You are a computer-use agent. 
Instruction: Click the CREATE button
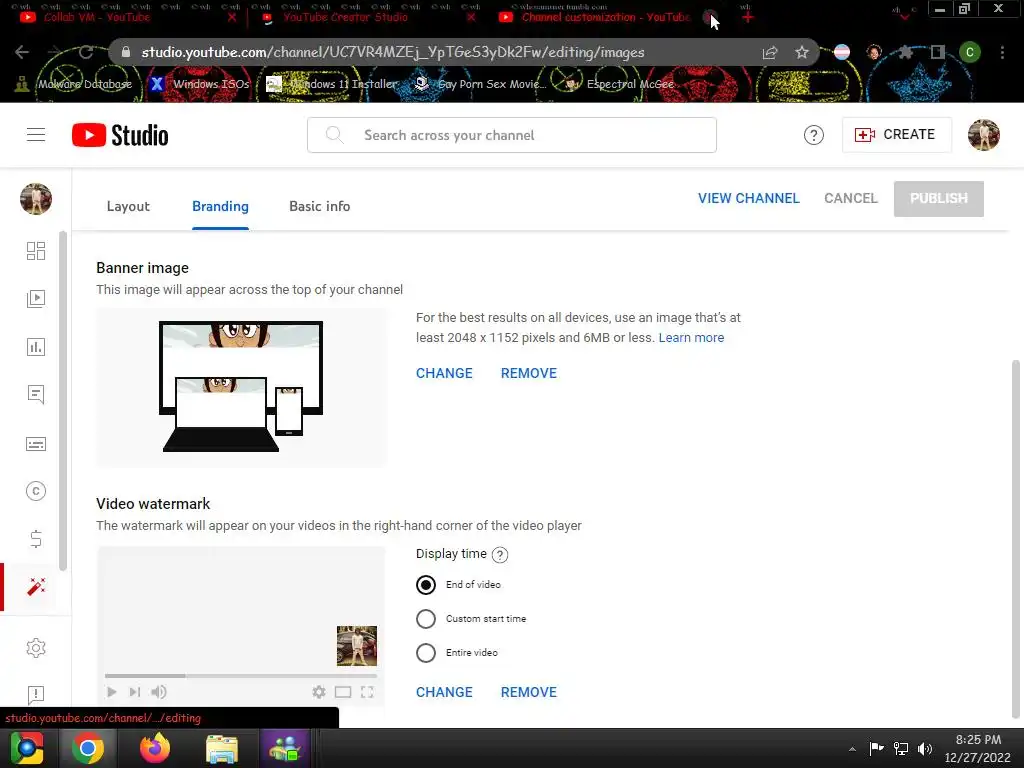(x=896, y=135)
